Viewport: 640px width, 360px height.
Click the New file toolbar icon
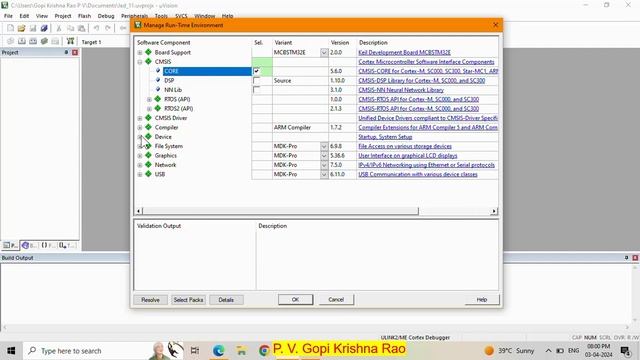(x=10, y=28)
